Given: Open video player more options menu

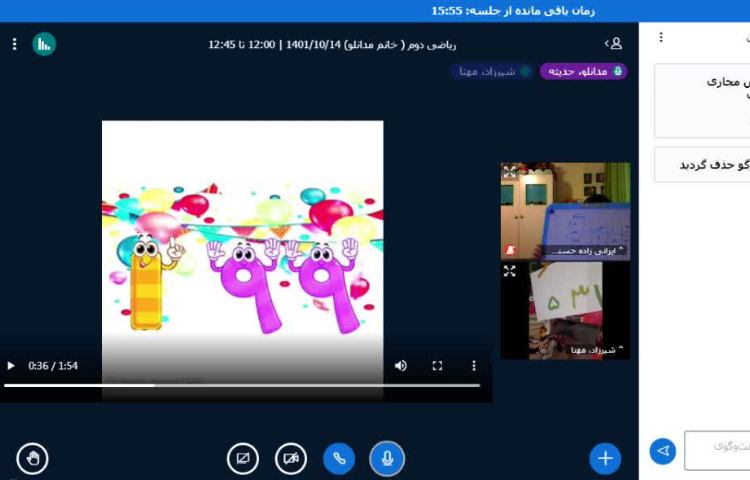Looking at the screenshot, I should coord(474,366).
